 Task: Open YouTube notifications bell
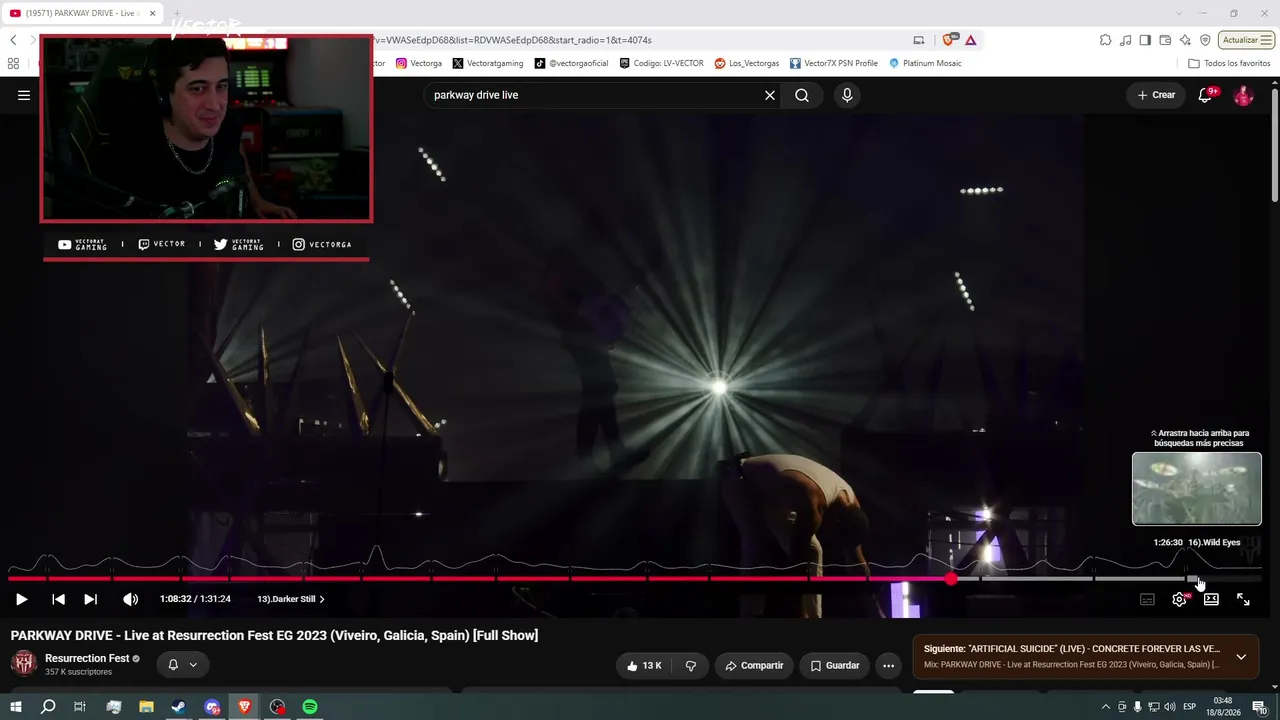1206,95
